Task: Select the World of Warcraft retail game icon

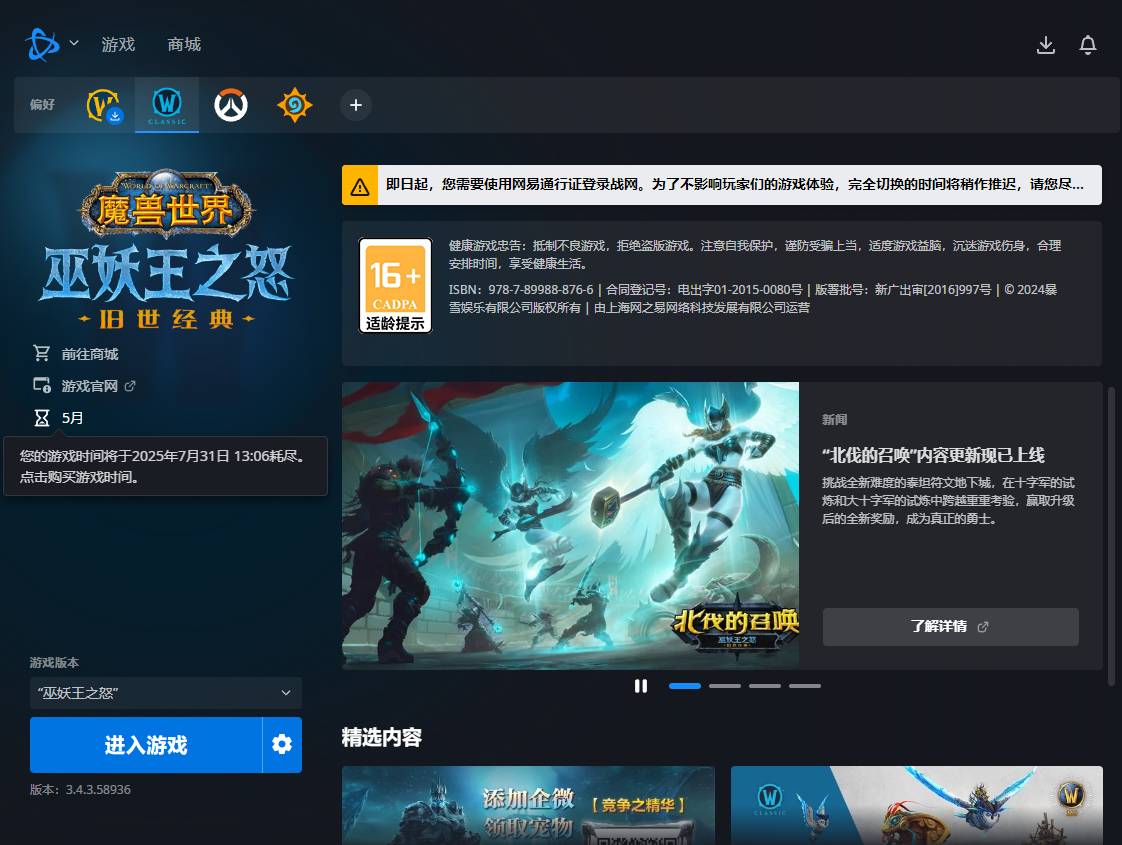Action: (x=104, y=105)
